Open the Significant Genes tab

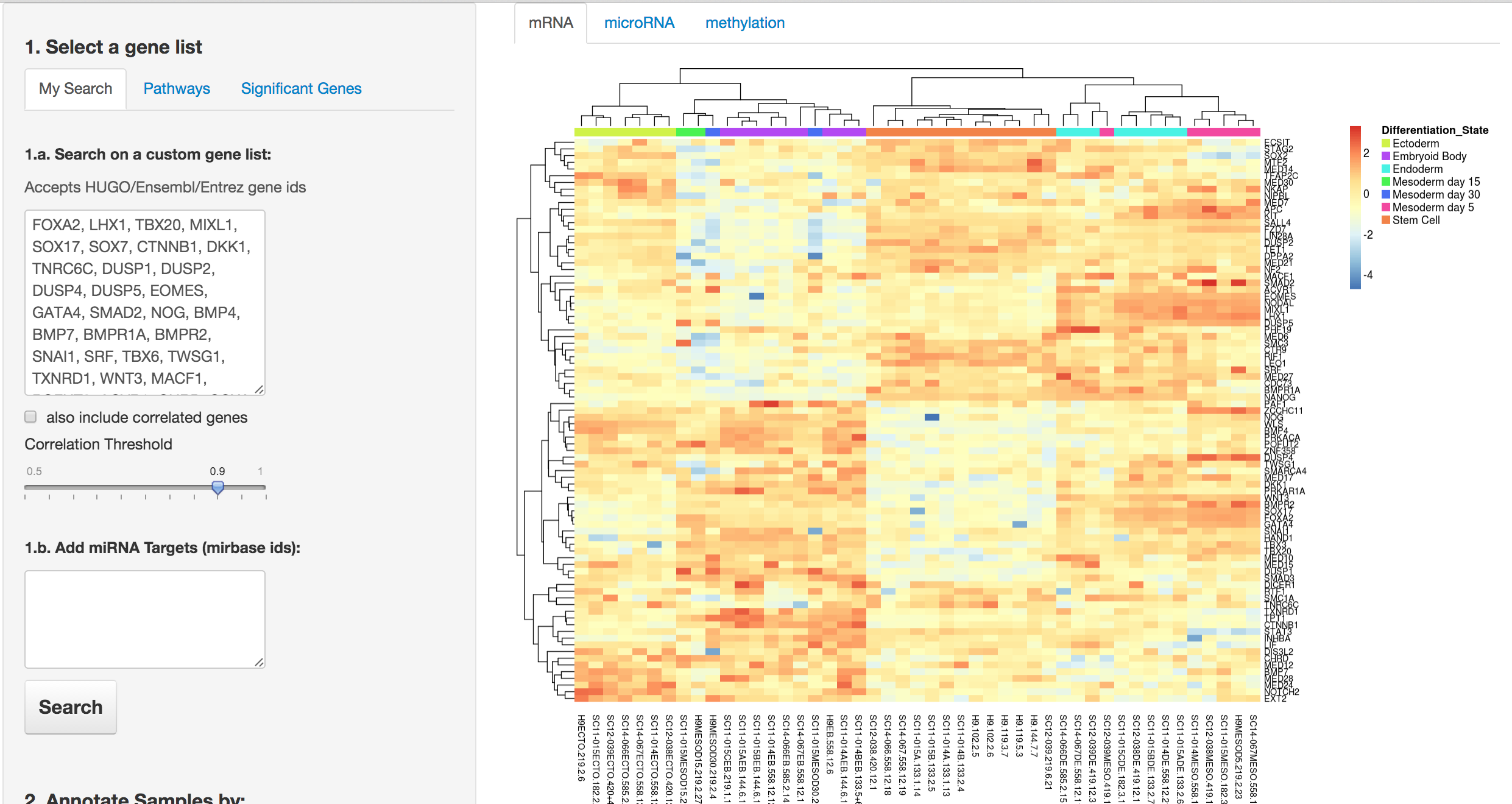click(301, 89)
